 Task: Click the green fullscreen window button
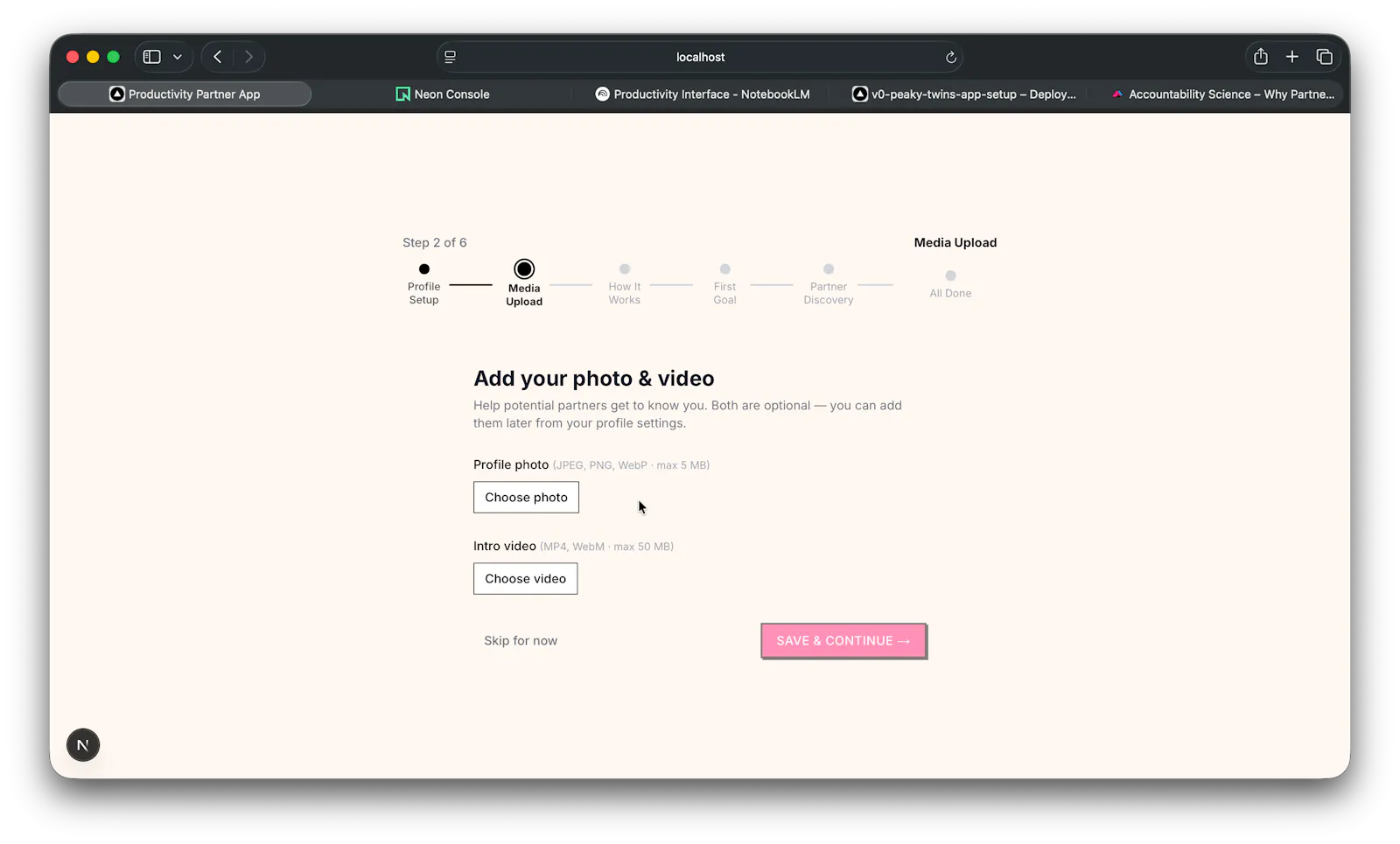click(x=113, y=57)
